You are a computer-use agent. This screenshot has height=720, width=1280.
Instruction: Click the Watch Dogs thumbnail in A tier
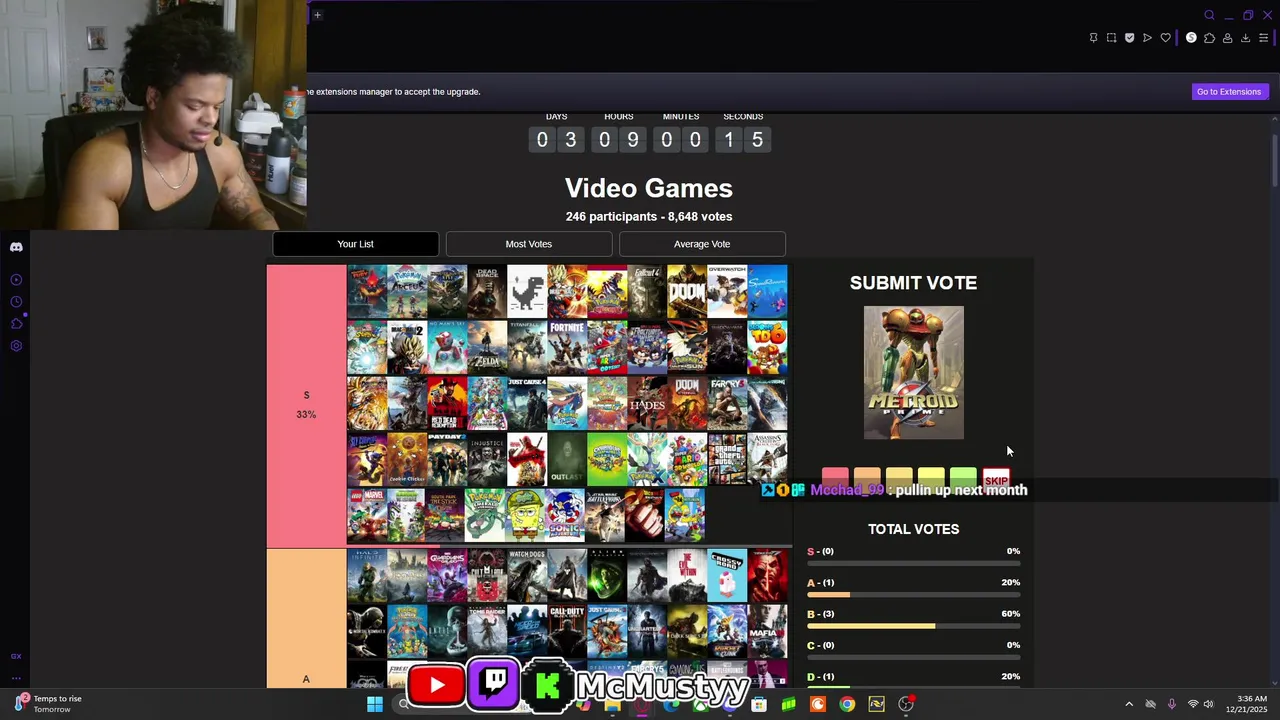[x=527, y=575]
